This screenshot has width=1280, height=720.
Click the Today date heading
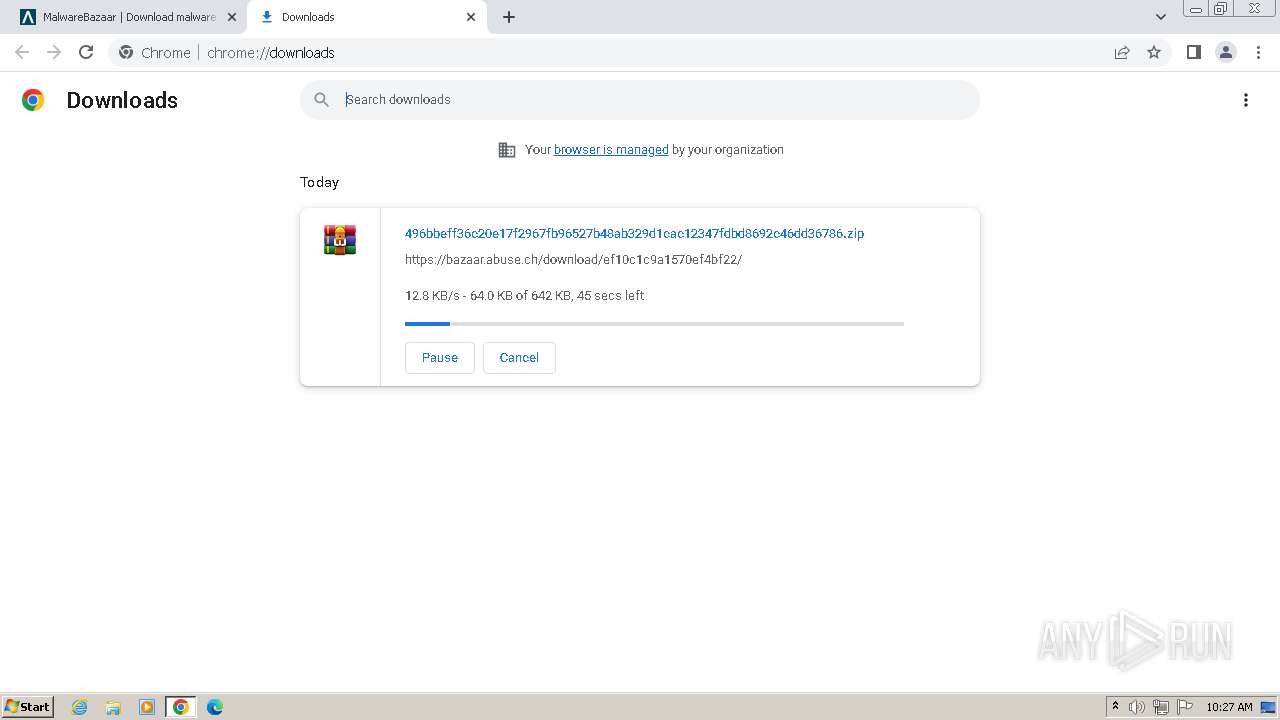coord(319,182)
